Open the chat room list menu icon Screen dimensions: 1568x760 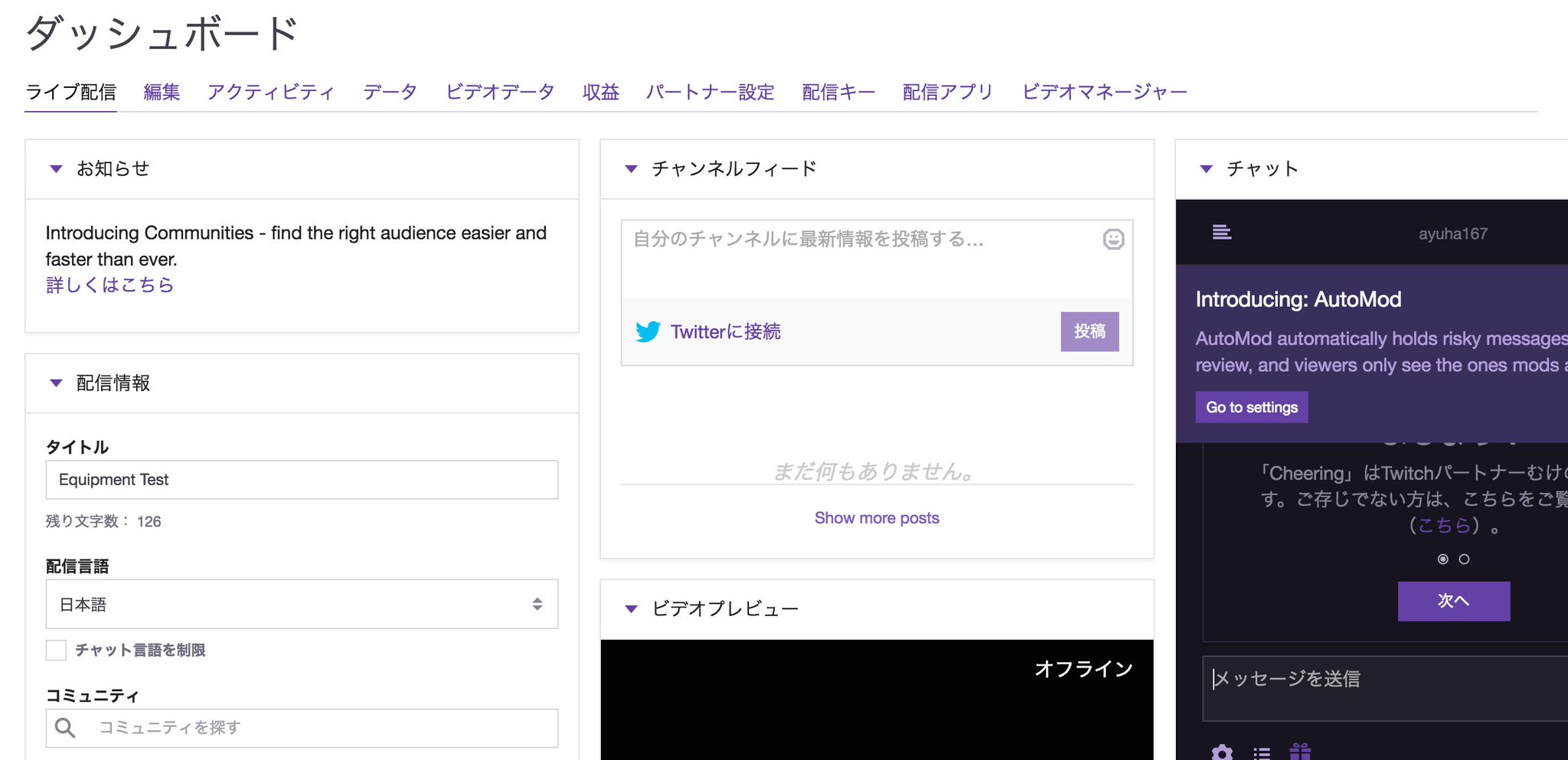pos(1222,232)
